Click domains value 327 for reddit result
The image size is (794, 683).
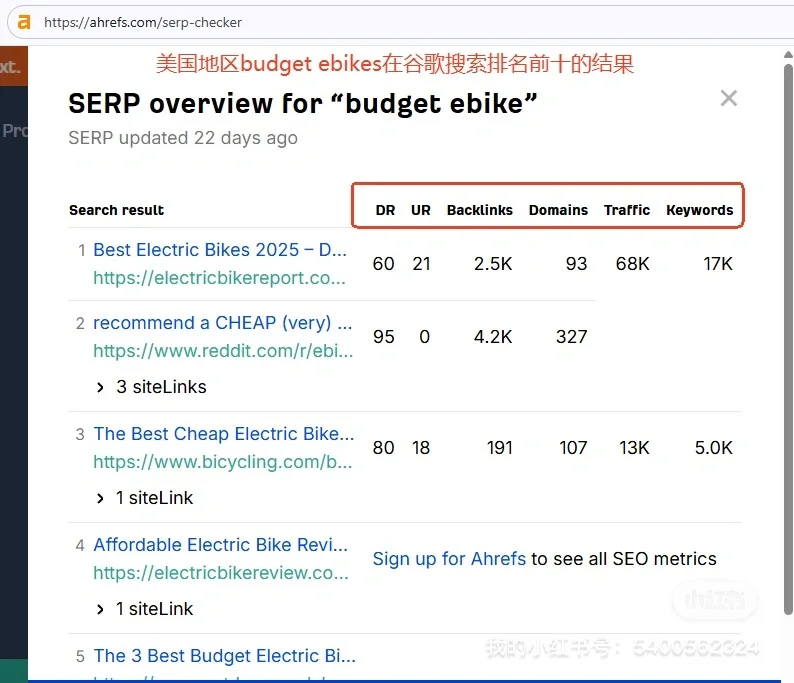click(572, 337)
